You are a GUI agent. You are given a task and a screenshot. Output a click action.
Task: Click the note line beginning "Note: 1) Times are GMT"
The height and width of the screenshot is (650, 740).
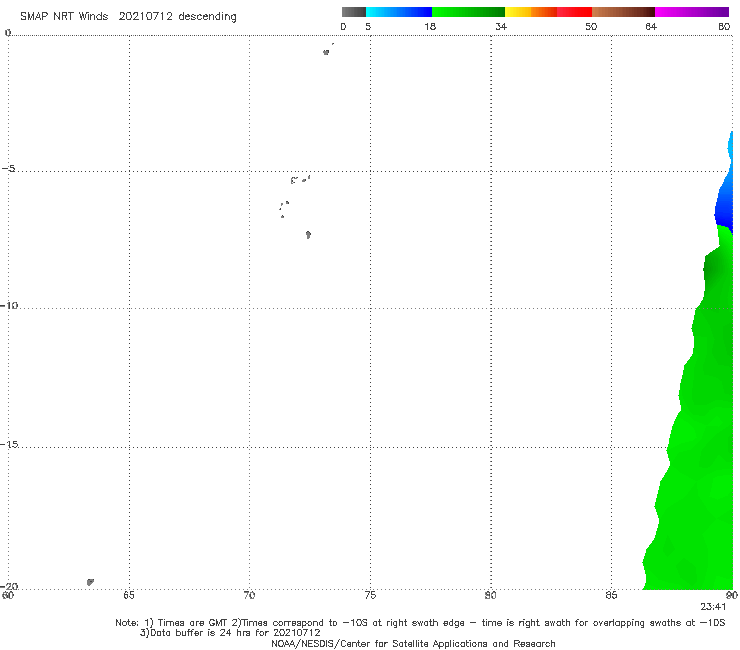pos(420,623)
